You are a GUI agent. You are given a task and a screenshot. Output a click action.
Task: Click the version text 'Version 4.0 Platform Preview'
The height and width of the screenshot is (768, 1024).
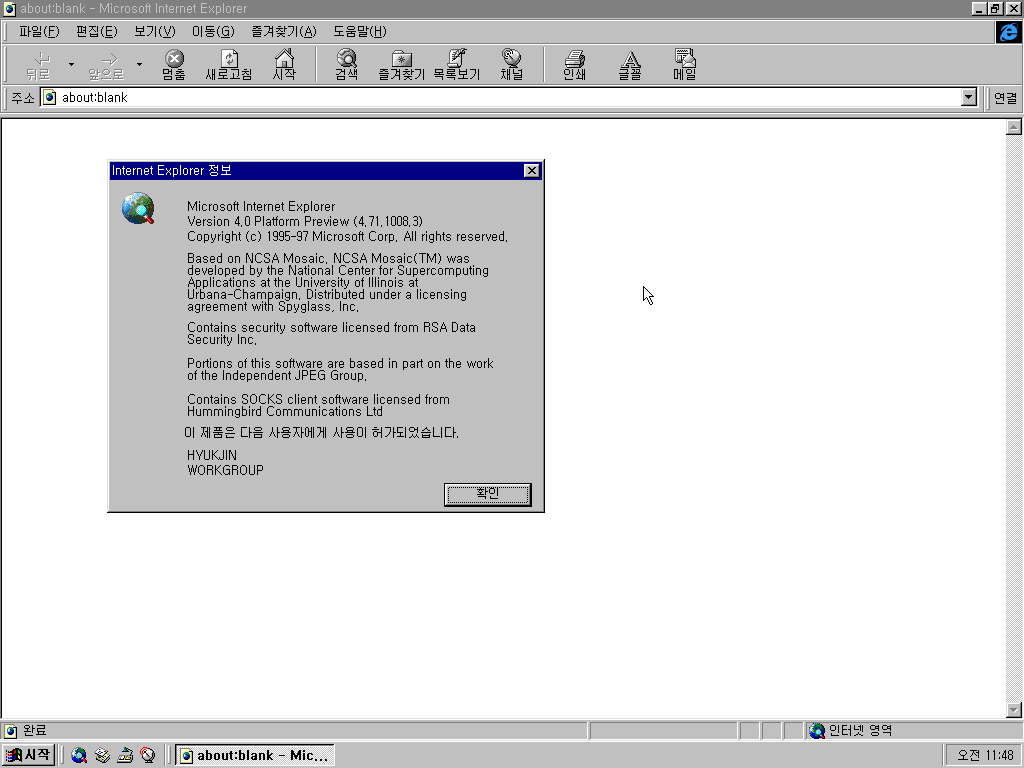pos(268,221)
